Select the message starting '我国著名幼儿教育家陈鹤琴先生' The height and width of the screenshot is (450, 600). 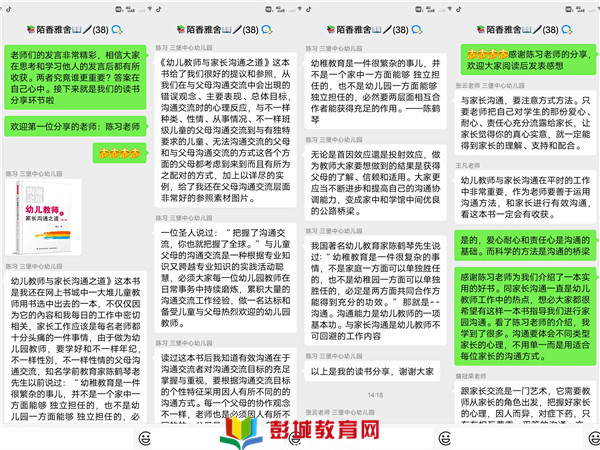(x=375, y=291)
